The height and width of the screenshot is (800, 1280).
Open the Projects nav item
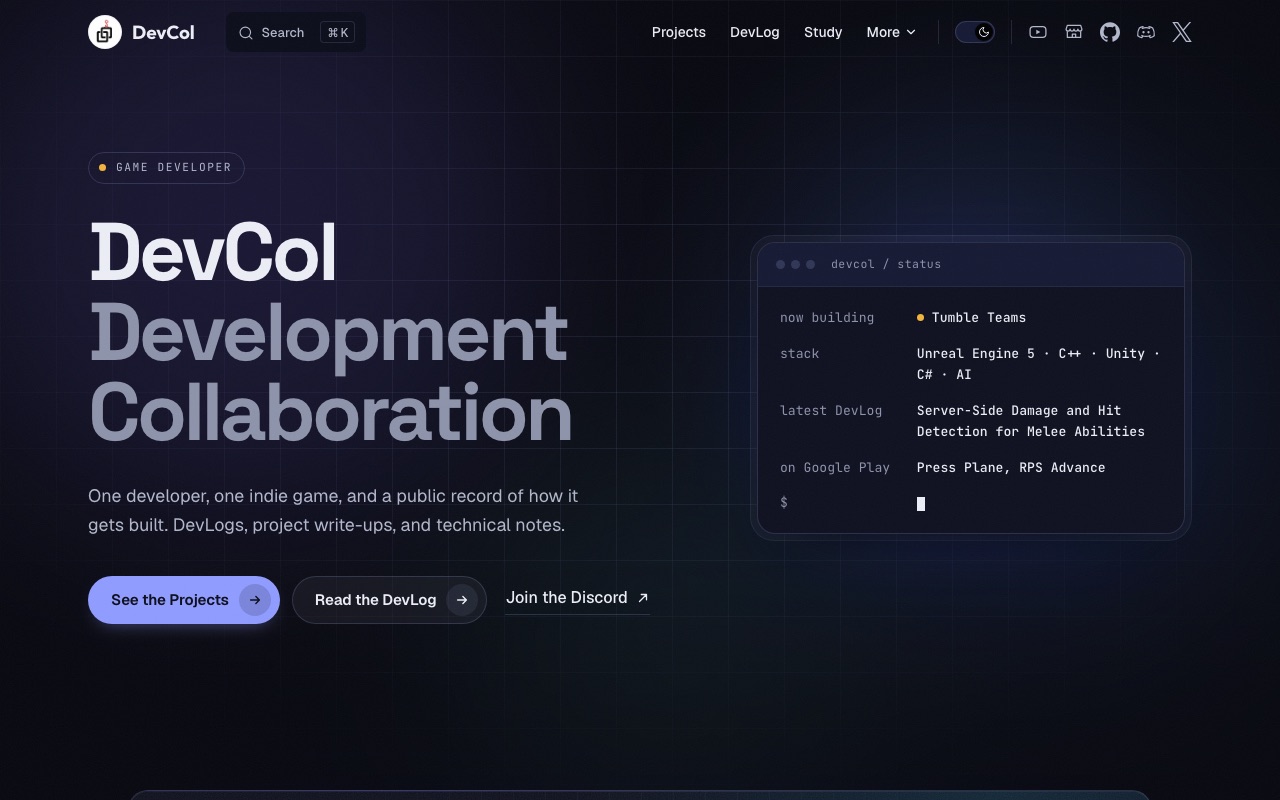tap(679, 32)
